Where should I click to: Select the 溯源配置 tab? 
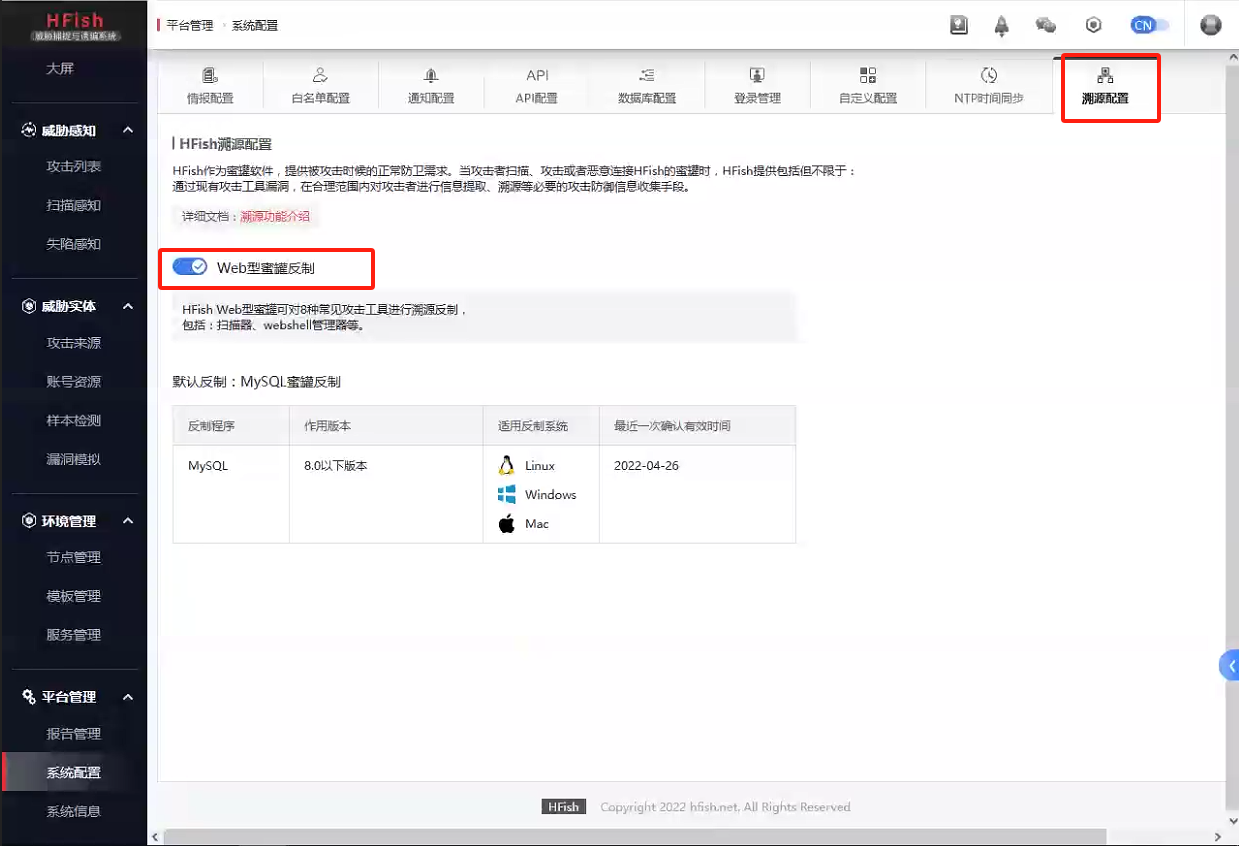1105,87
